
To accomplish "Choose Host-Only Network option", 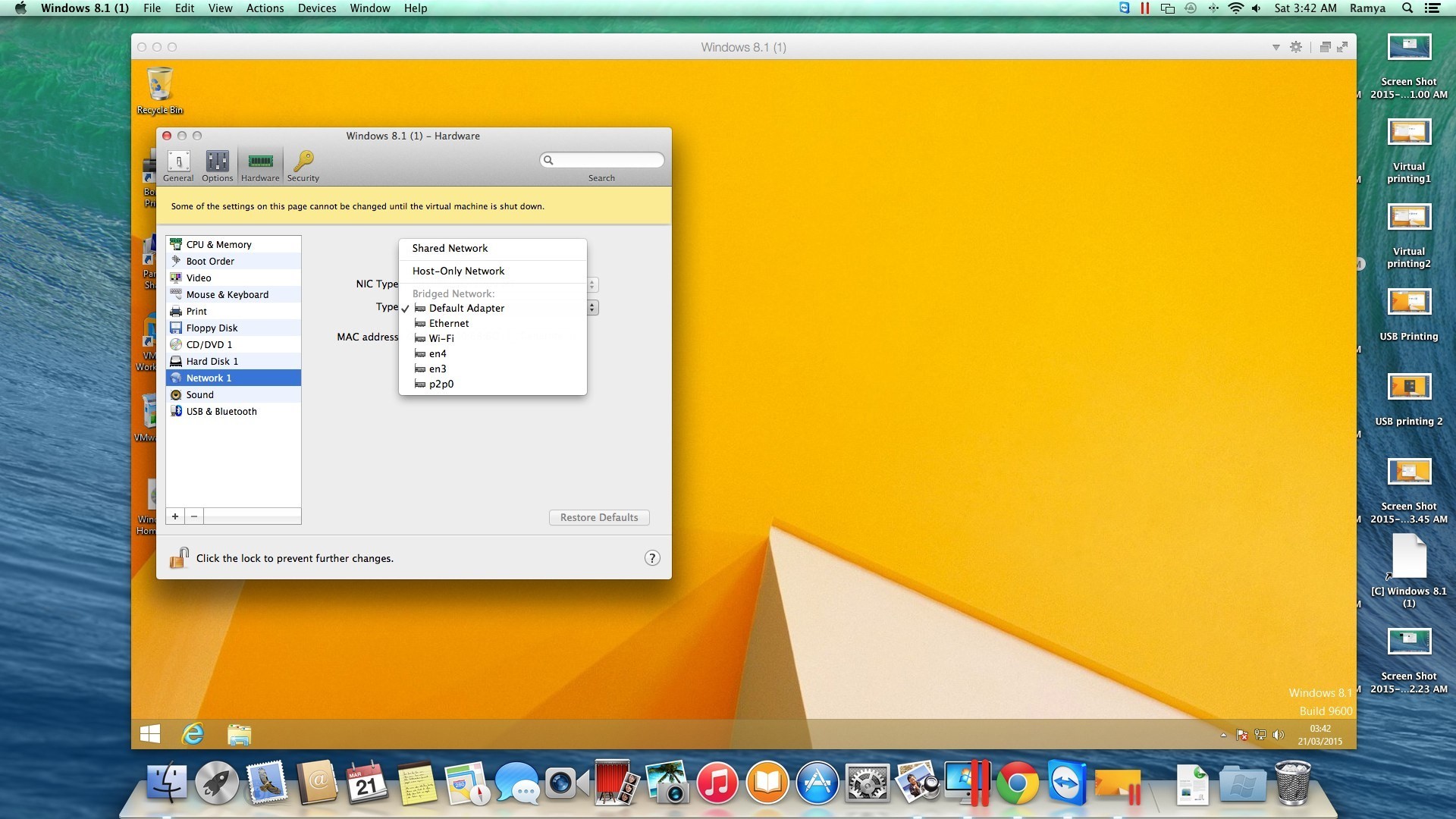I will (458, 271).
